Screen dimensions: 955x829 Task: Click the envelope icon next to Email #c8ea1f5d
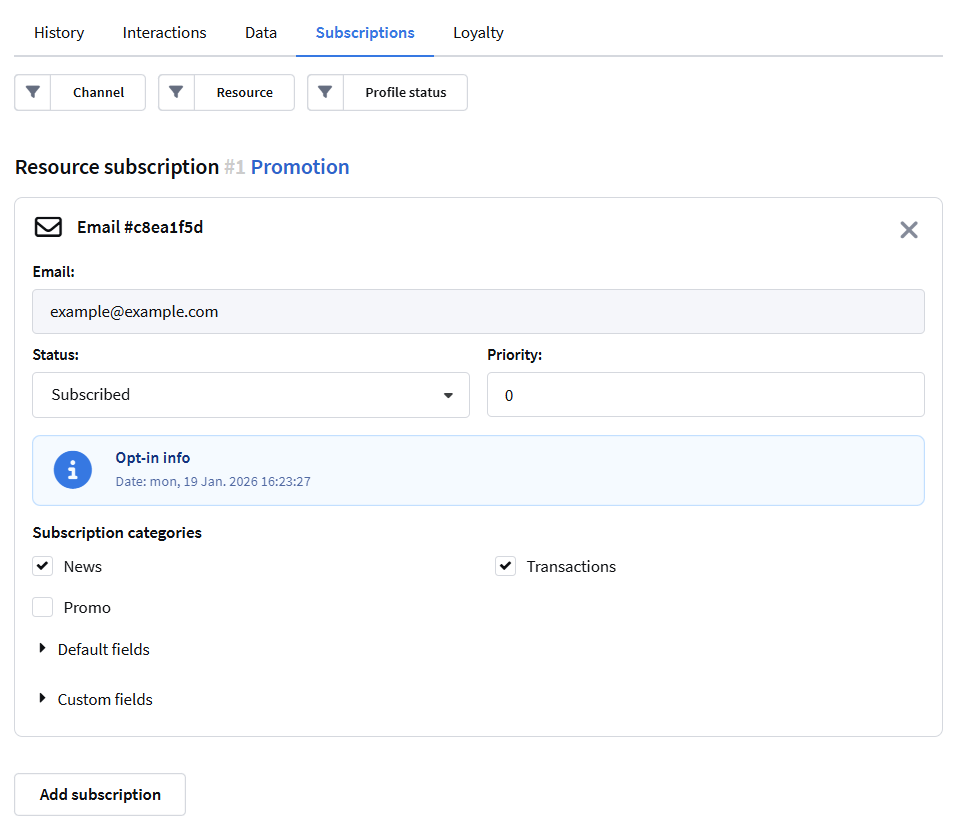pos(48,227)
